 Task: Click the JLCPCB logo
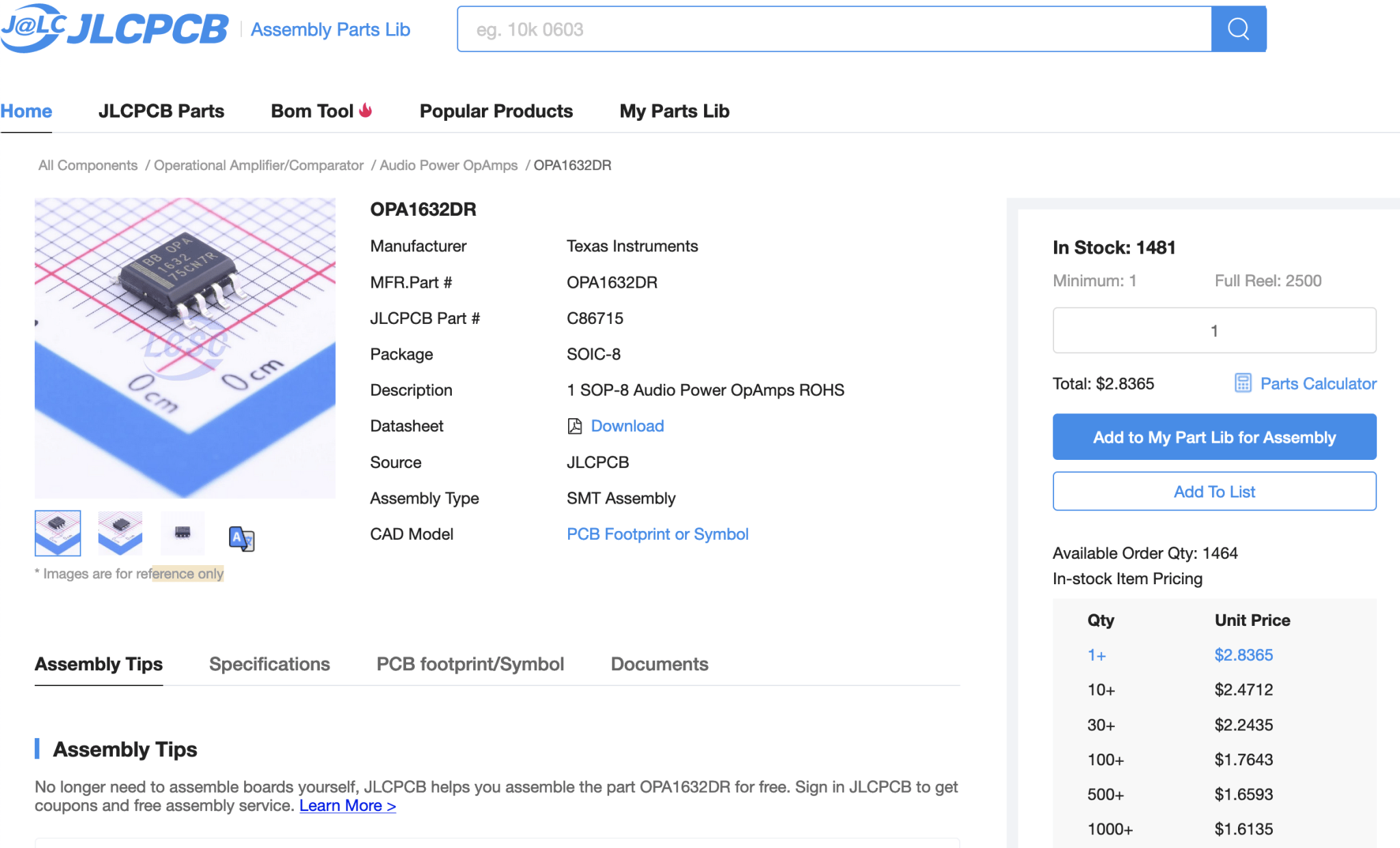[115, 28]
